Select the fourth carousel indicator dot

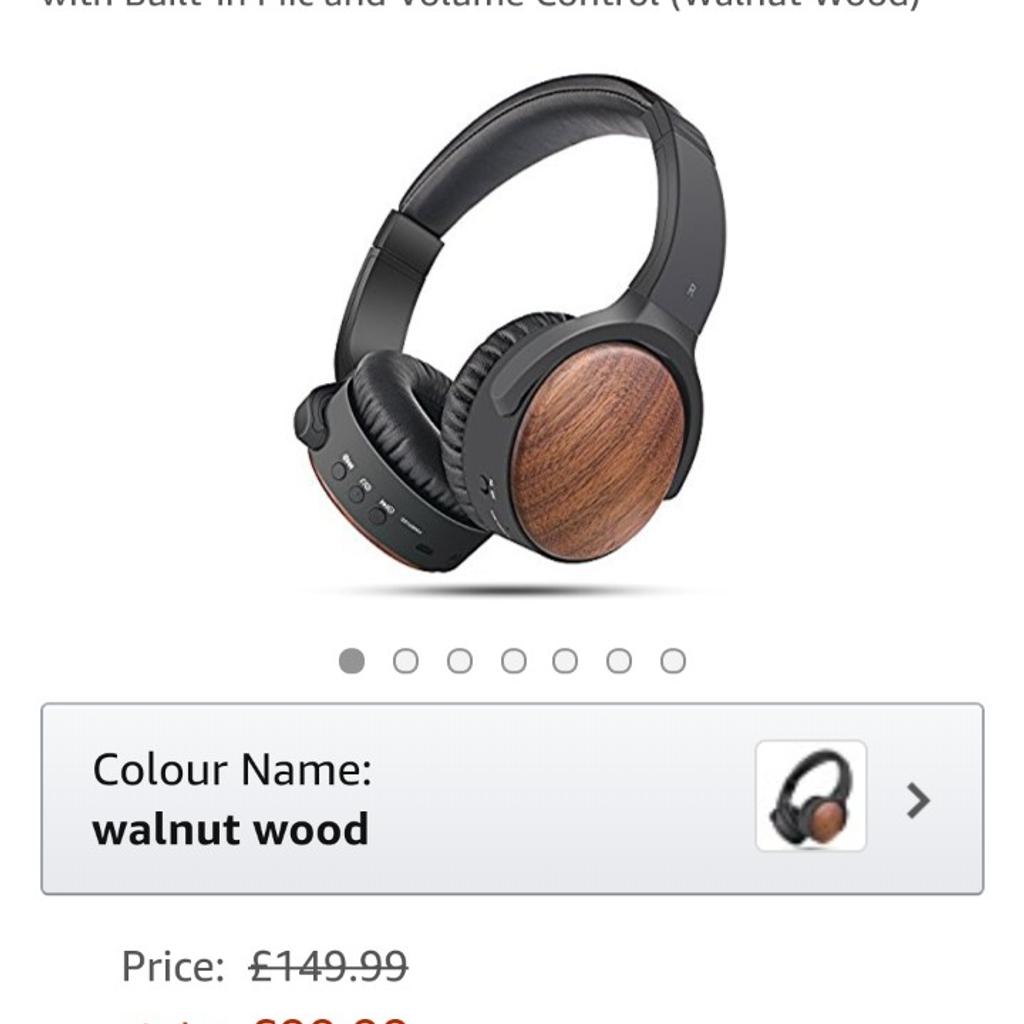[513, 660]
